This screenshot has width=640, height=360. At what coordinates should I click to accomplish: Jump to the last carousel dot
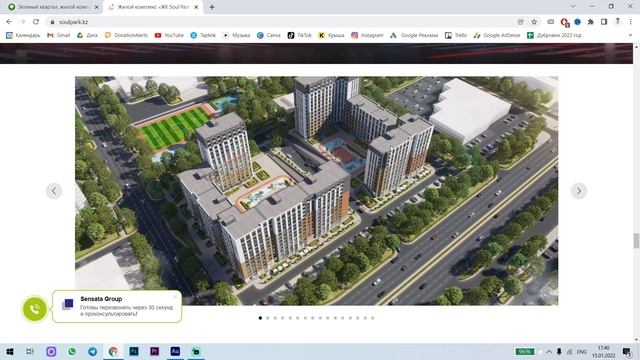tap(373, 318)
